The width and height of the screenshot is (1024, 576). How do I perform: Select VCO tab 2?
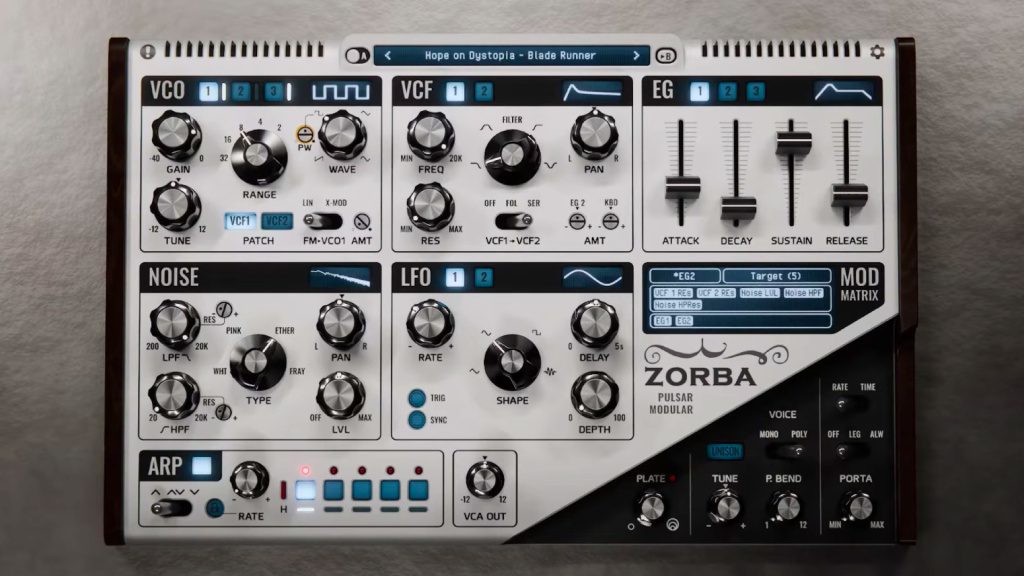(x=240, y=91)
